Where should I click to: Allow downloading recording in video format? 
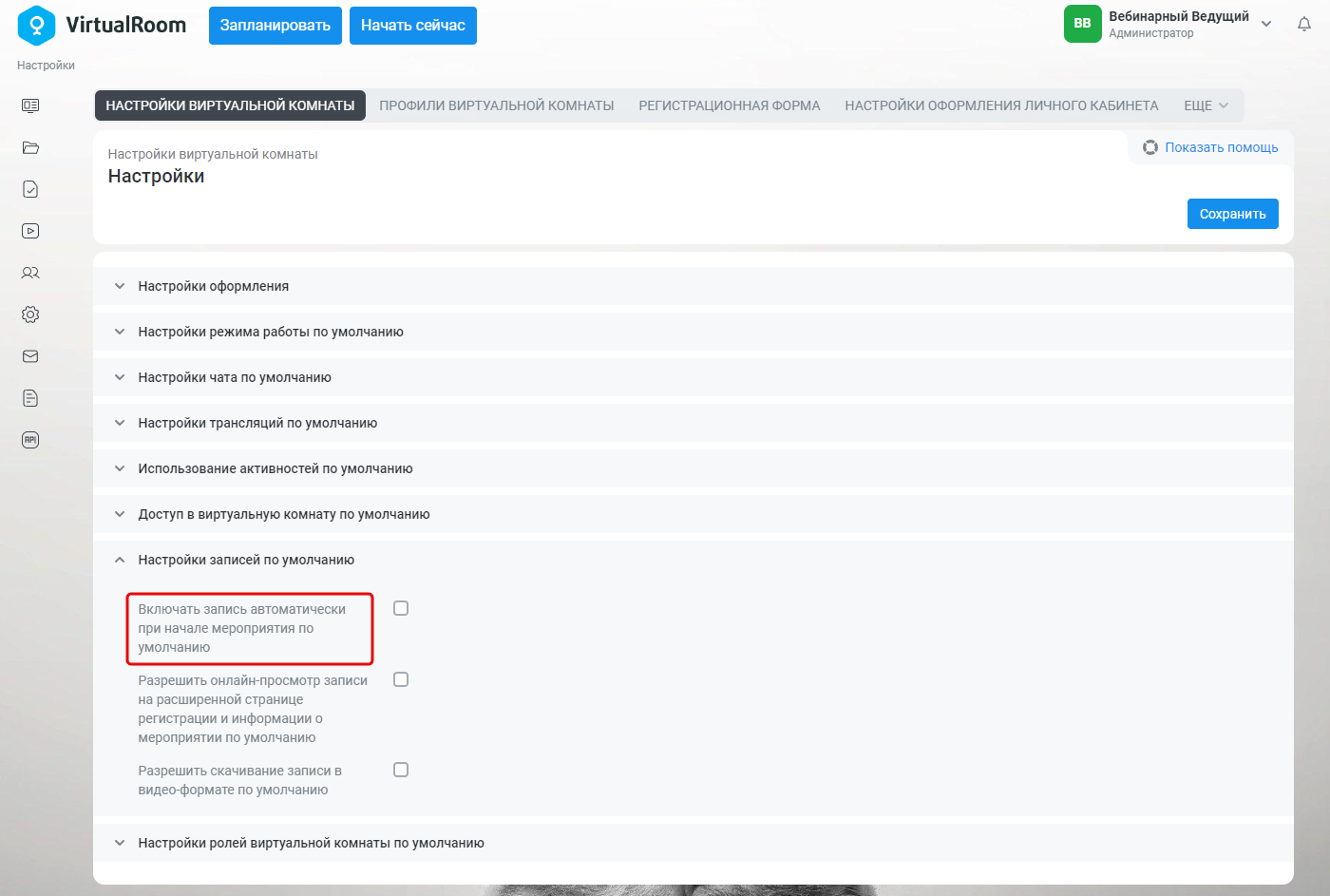point(401,770)
